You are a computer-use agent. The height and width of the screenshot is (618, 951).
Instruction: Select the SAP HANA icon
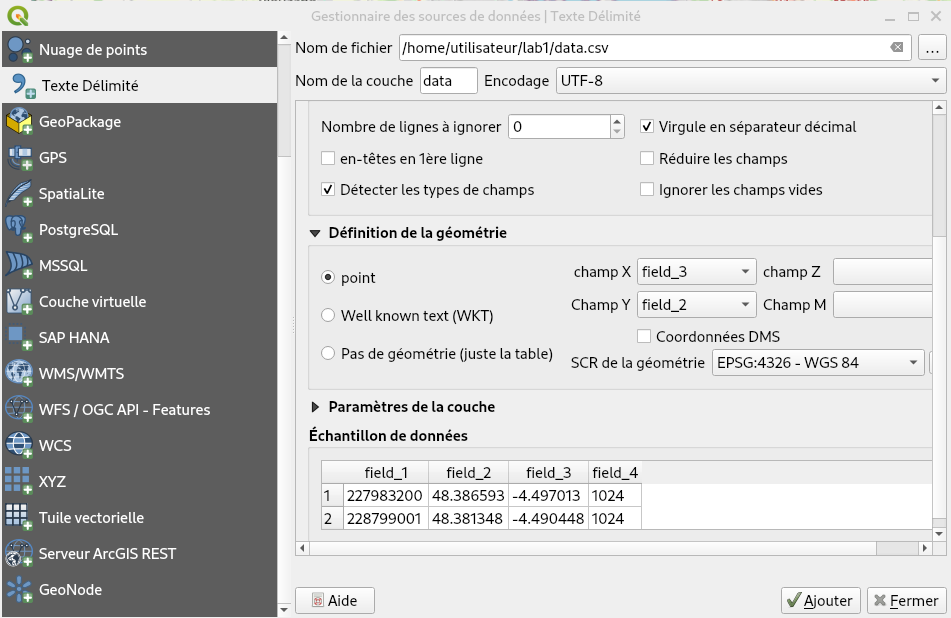point(19,338)
